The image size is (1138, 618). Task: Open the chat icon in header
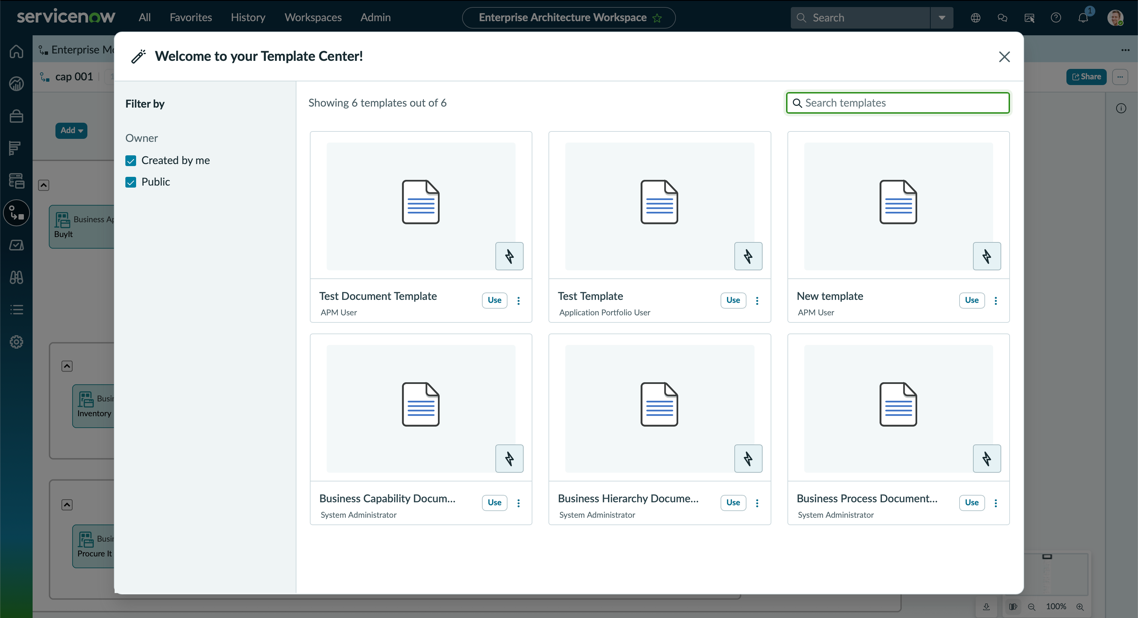tap(1002, 17)
